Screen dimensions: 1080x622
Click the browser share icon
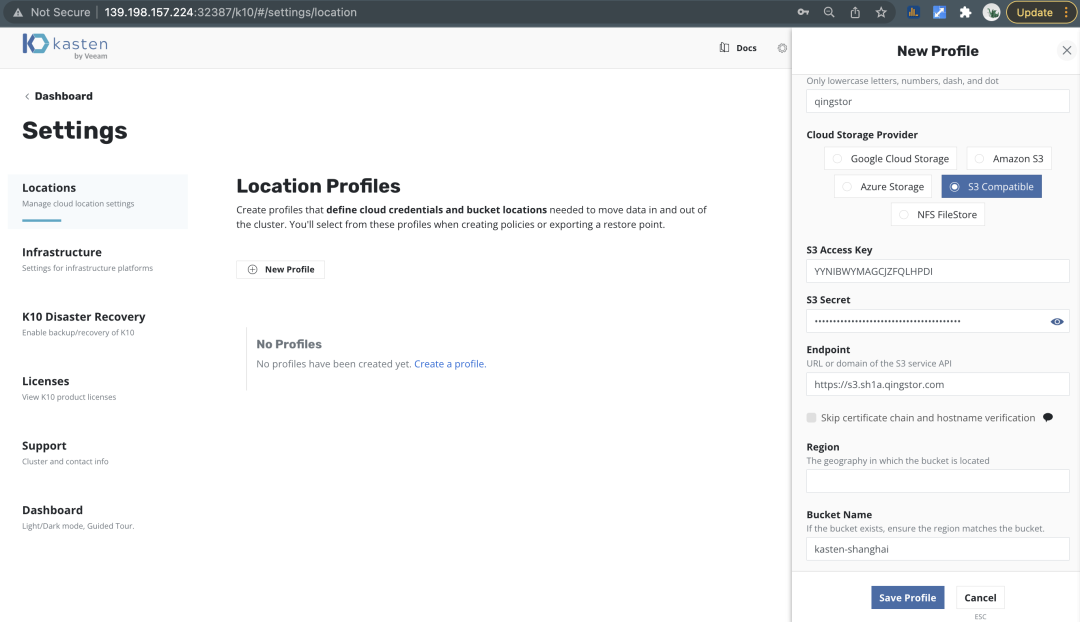click(855, 12)
